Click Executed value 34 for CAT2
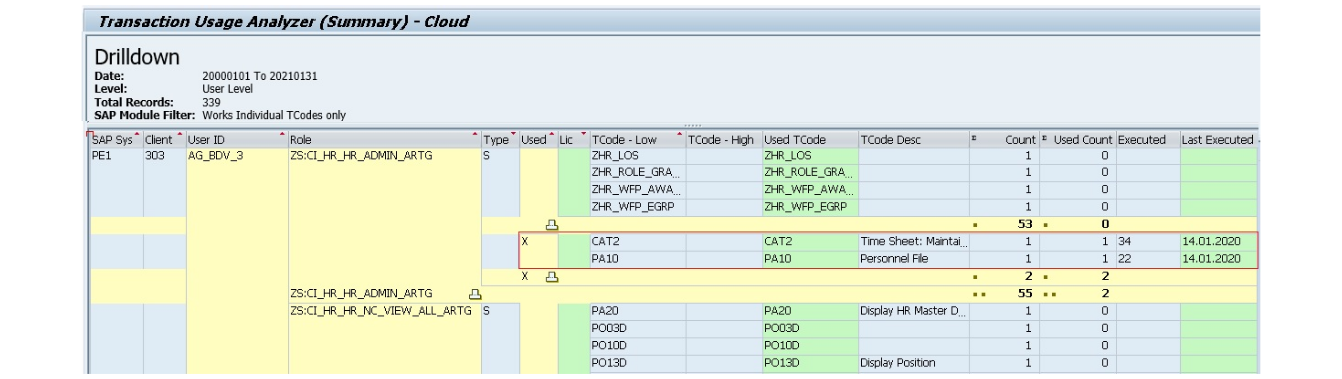This screenshot has height=379, width=1342. pyautogui.click(x=1146, y=241)
